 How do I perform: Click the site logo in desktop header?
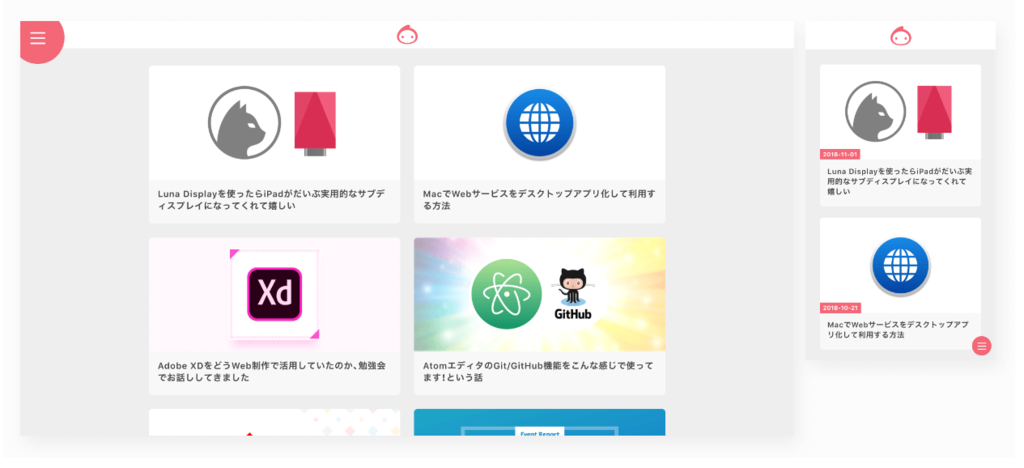[x=408, y=35]
